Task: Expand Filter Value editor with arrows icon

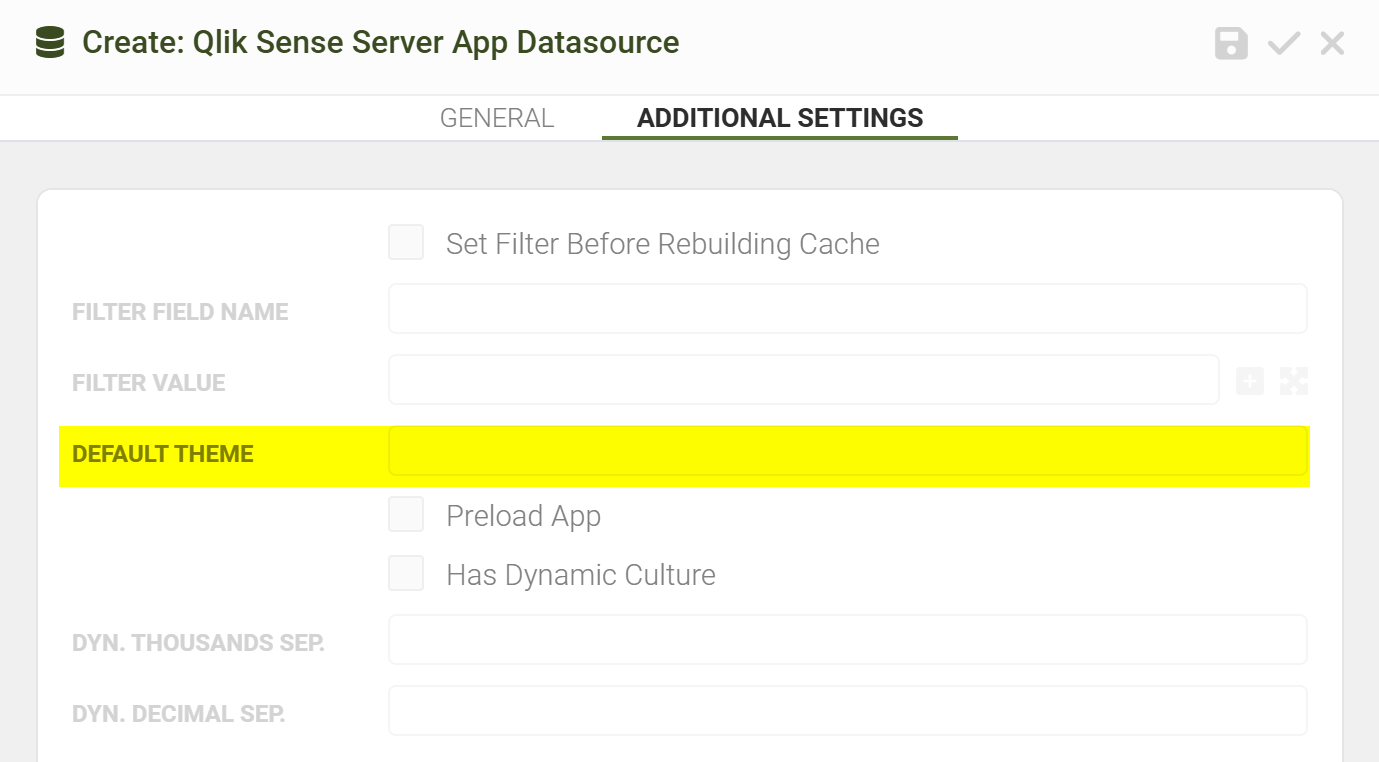Action: [1294, 381]
